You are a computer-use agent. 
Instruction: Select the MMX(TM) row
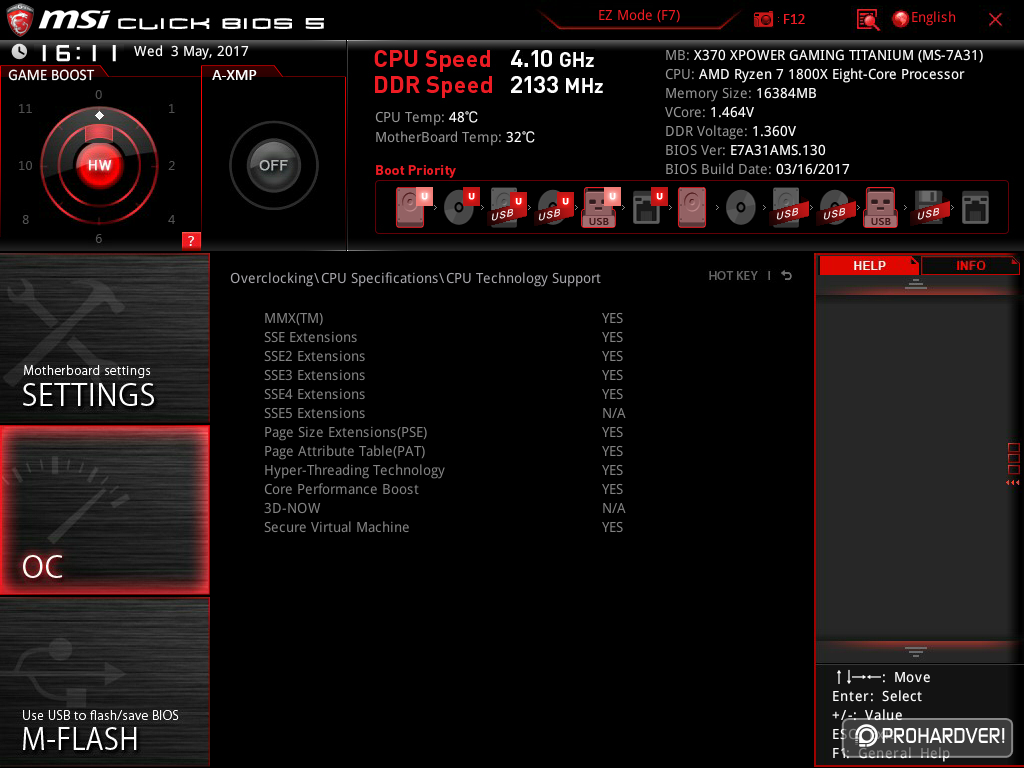444,318
